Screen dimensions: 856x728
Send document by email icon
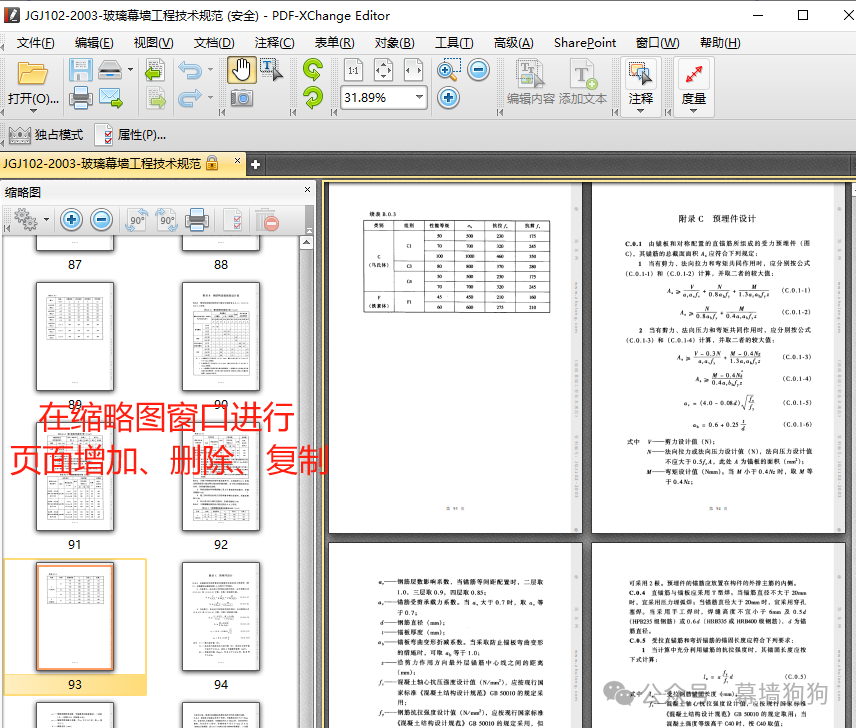coord(110,98)
